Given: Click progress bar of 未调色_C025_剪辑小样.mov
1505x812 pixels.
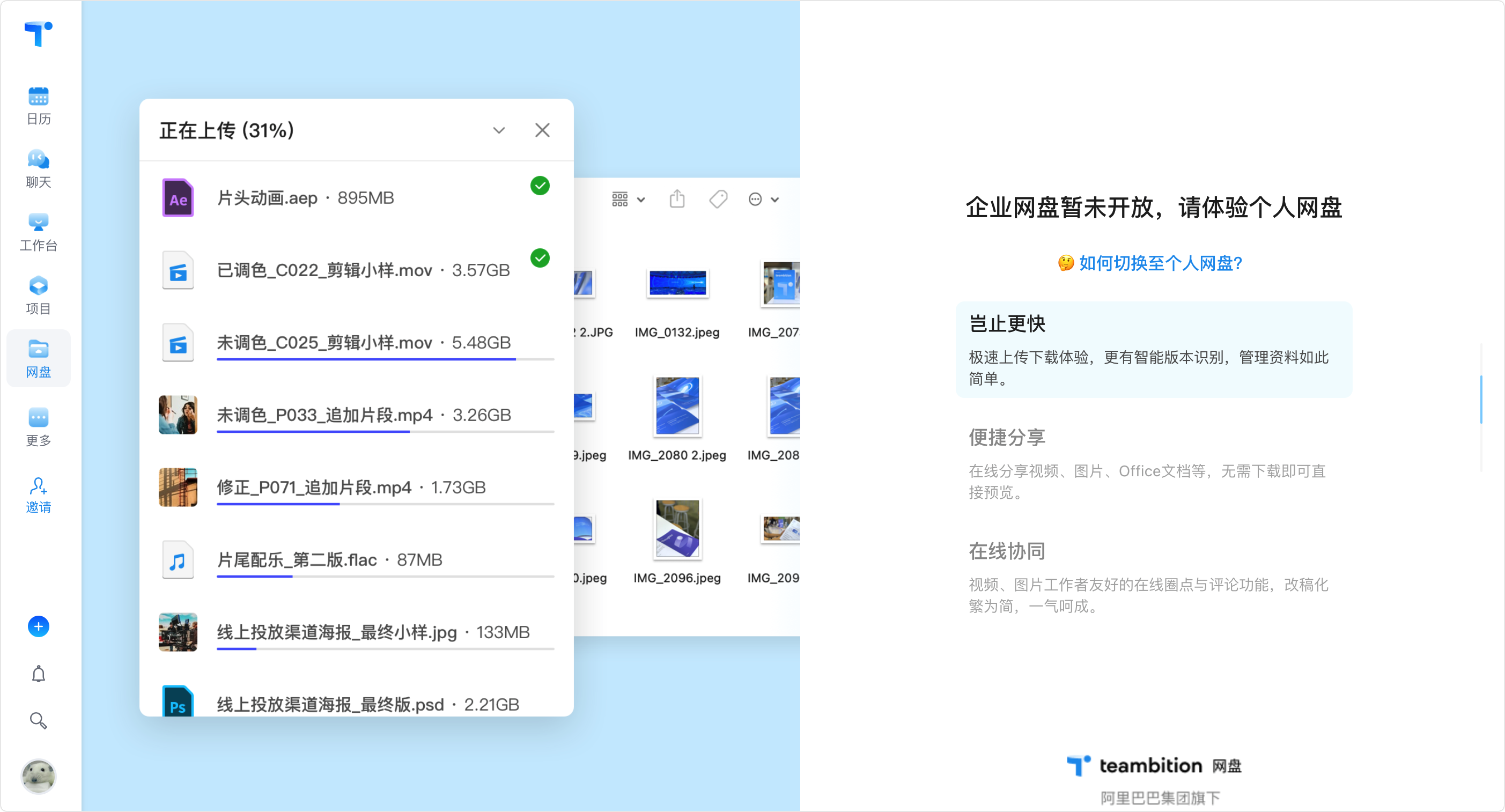Looking at the screenshot, I should pos(385,359).
